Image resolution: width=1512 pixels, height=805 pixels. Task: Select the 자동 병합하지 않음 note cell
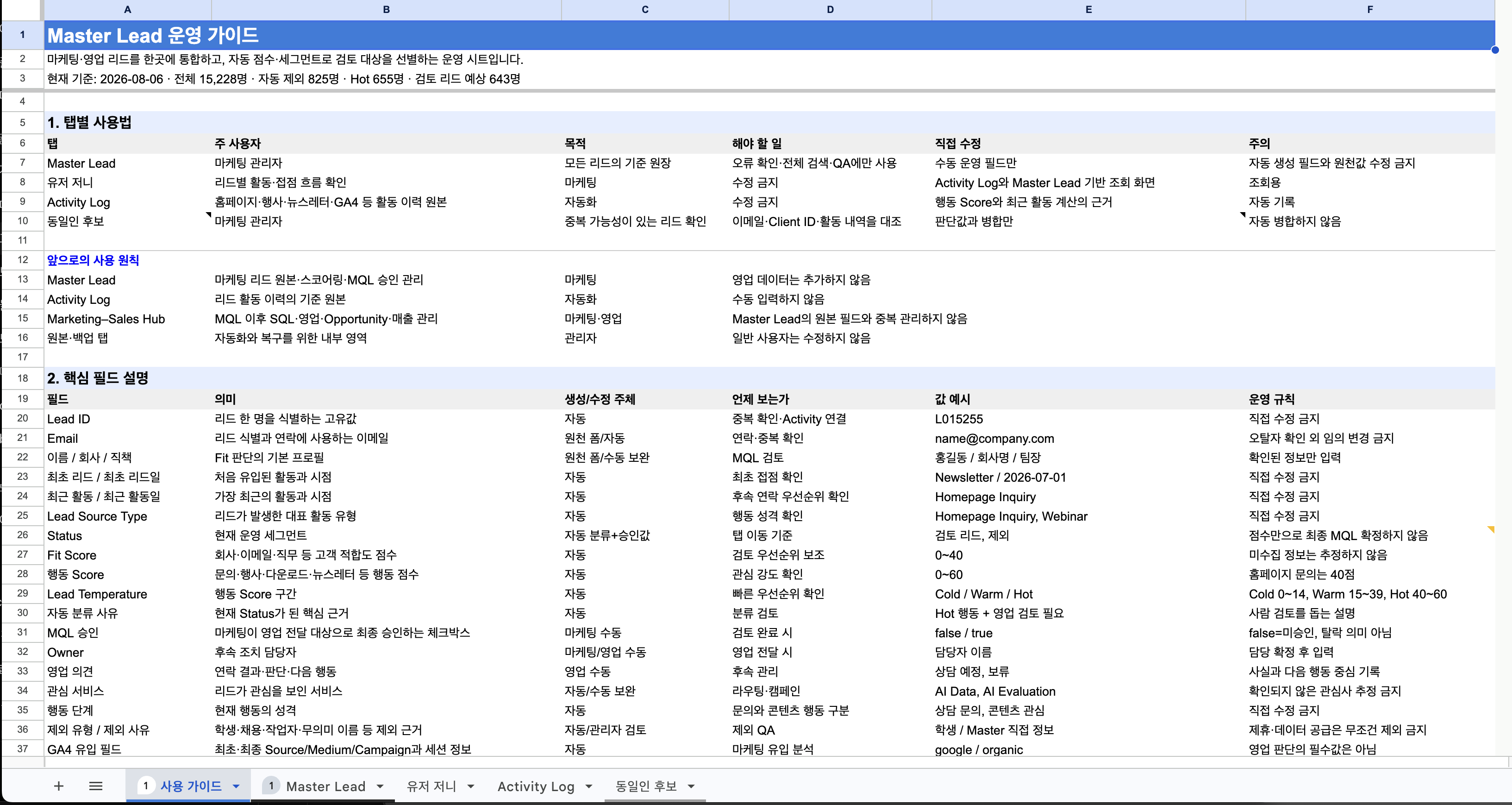pyautogui.click(x=1370, y=221)
